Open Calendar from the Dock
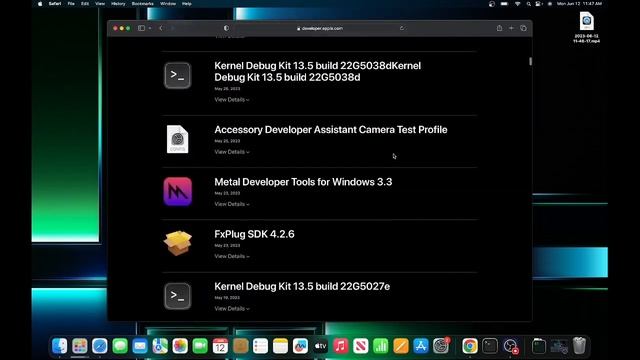This screenshot has width=640, height=360. tap(220, 346)
